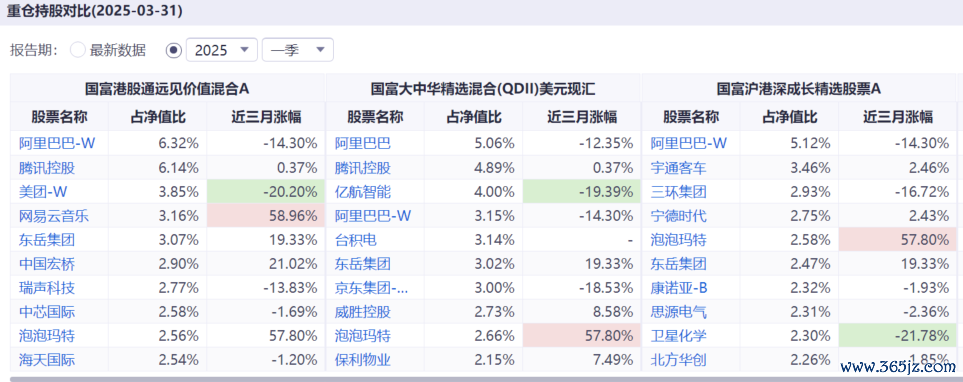Open the 2025 year dropdown
This screenshot has height=382, width=963.
[222, 50]
